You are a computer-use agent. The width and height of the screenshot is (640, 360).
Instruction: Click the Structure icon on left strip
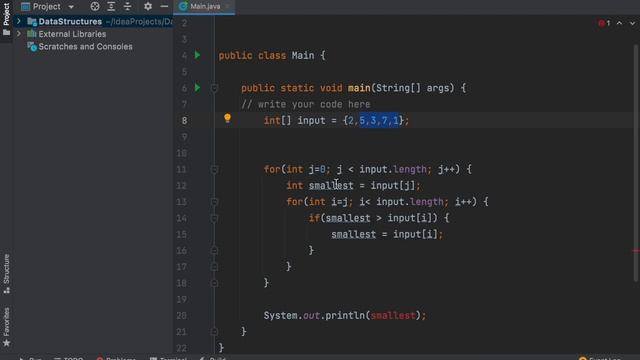click(6, 290)
